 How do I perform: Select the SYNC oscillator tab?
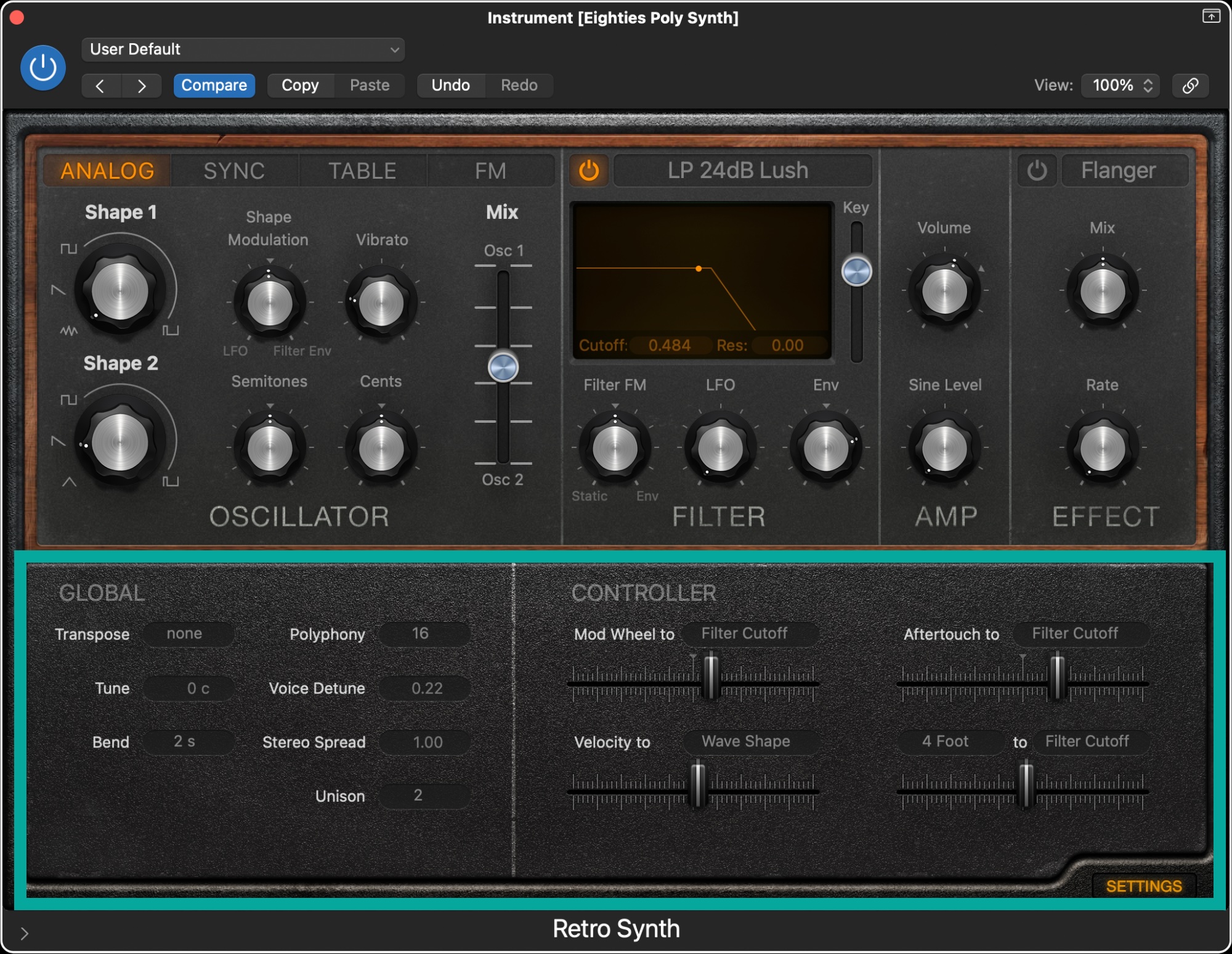pos(234,171)
